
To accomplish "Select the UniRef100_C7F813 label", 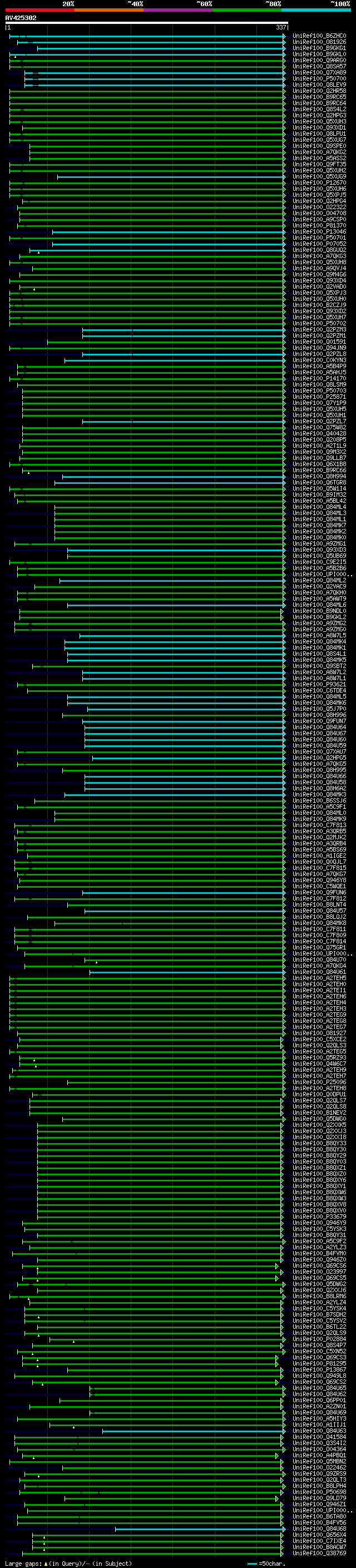I will [x=319, y=825].
